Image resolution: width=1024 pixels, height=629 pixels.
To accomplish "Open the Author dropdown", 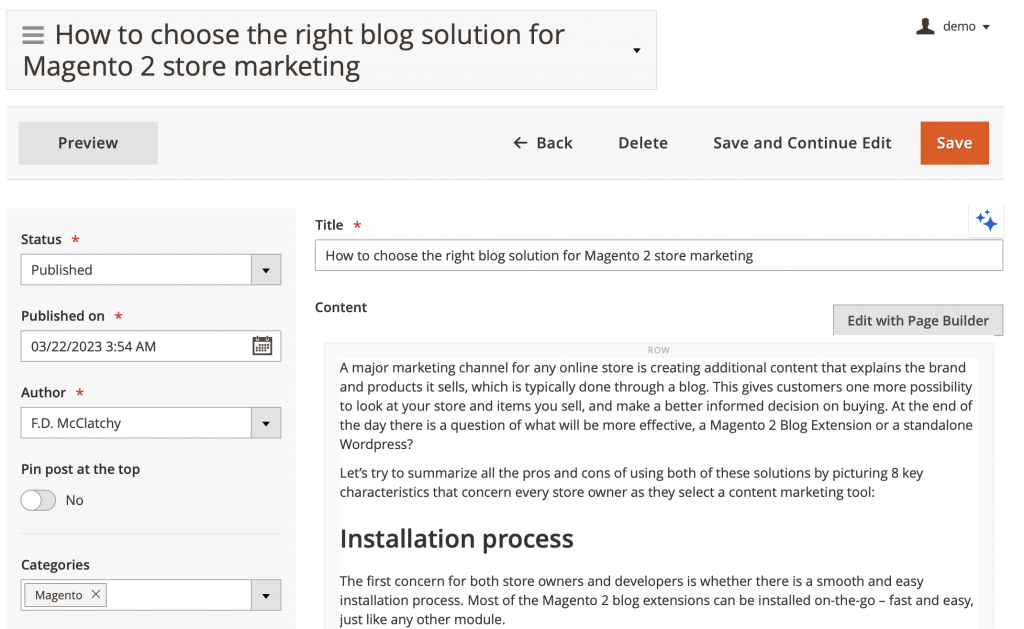I will [266, 422].
